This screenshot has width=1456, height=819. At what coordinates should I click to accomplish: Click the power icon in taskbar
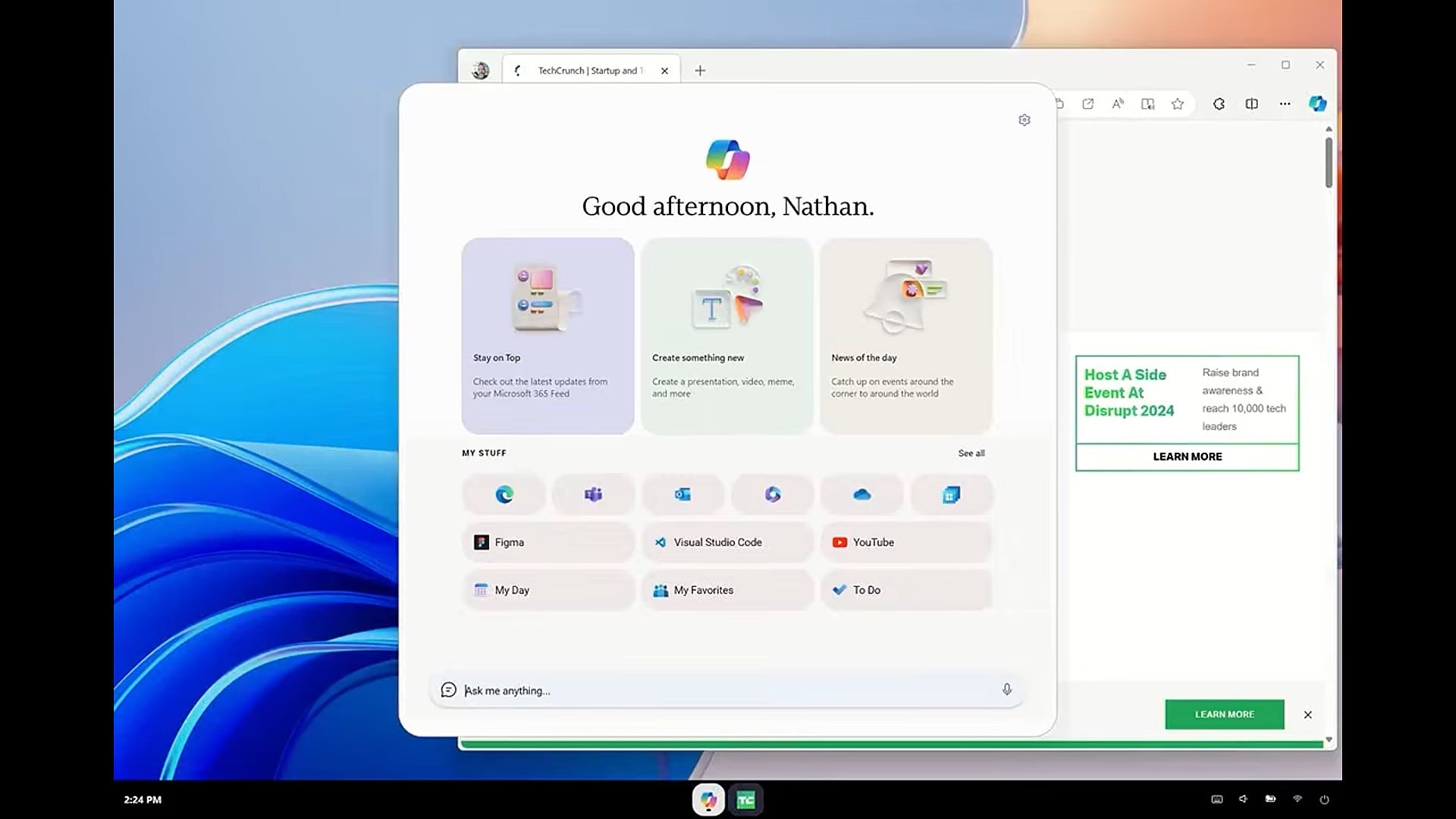pos(1324,799)
